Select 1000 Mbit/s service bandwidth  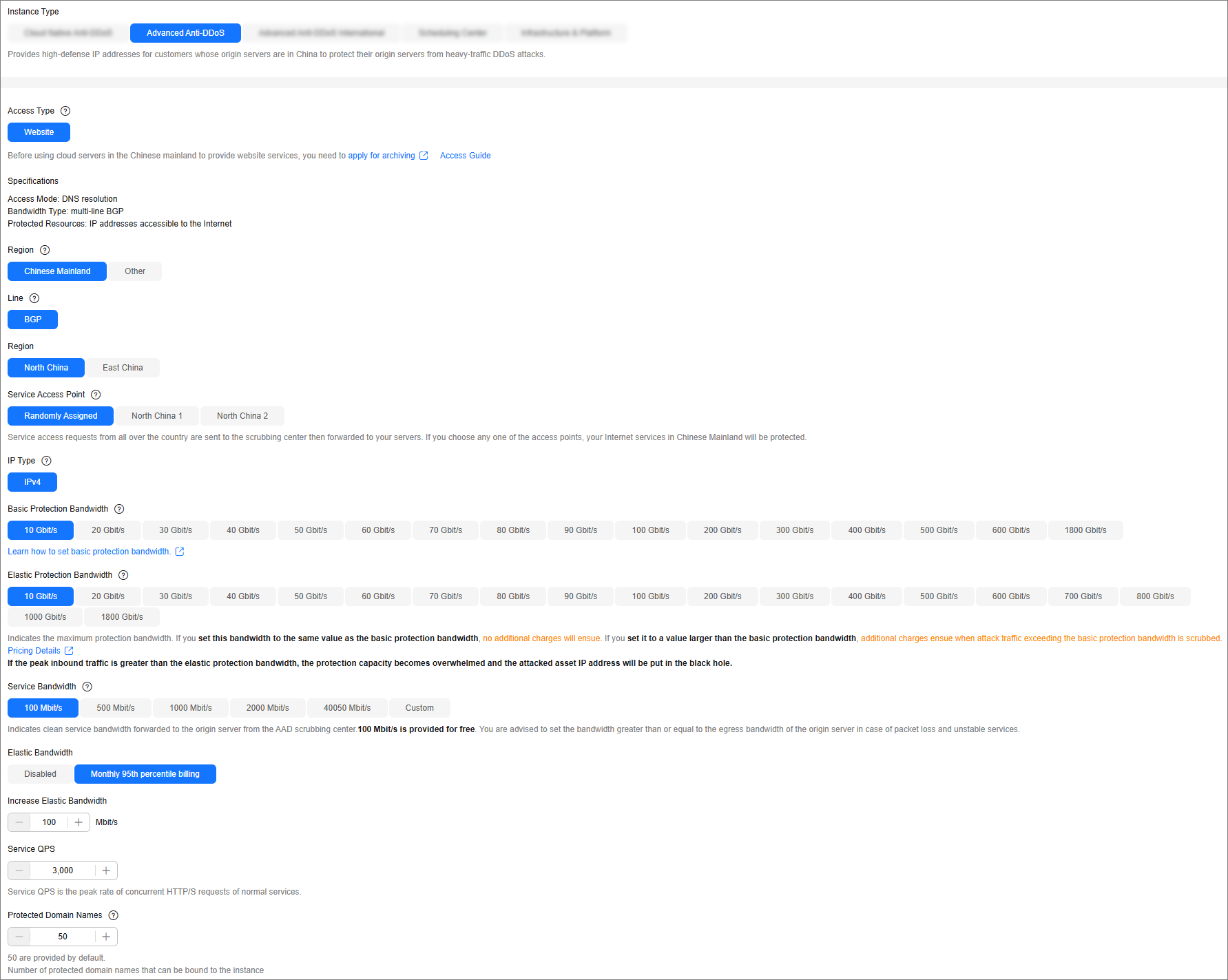tap(191, 708)
